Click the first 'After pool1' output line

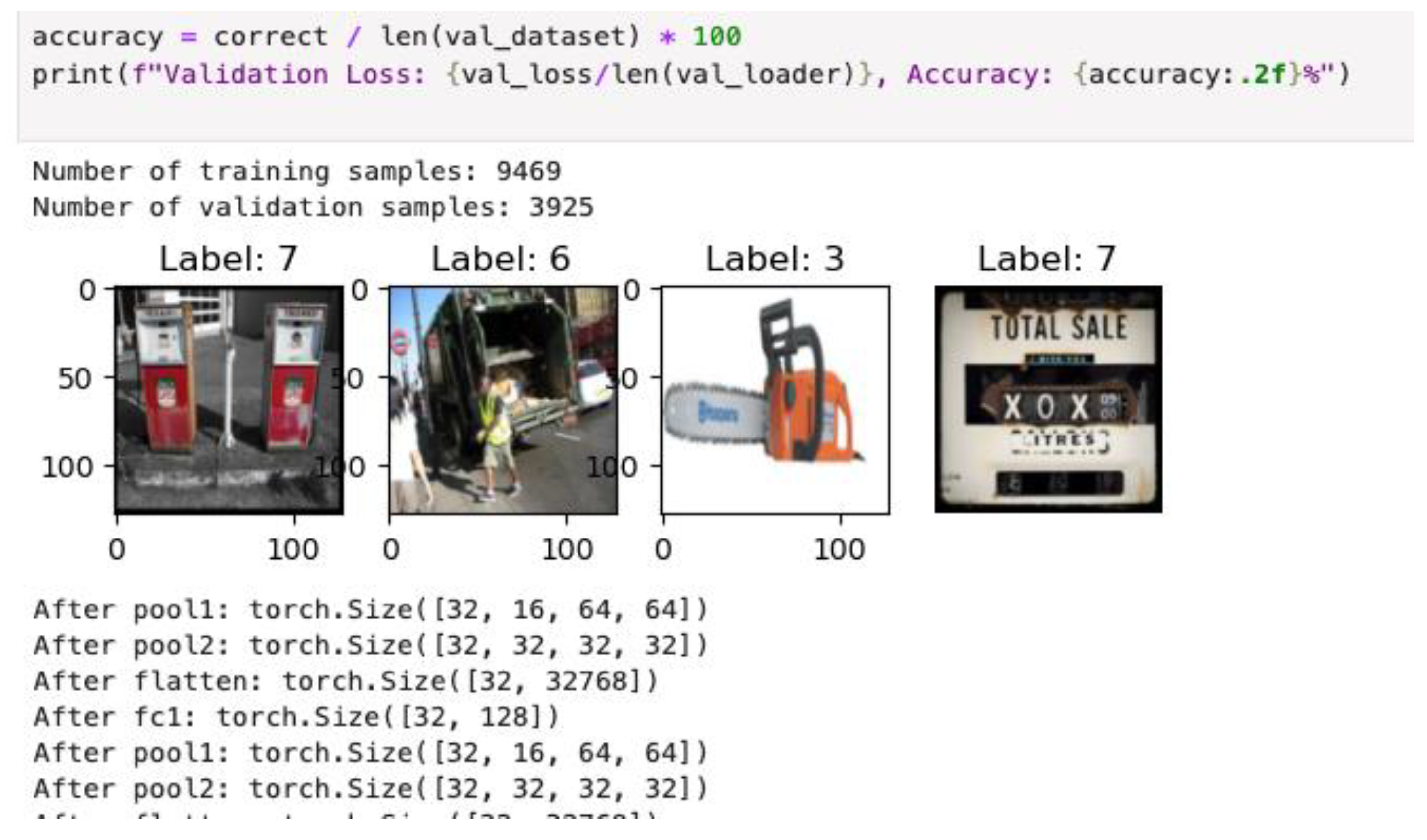[371, 609]
